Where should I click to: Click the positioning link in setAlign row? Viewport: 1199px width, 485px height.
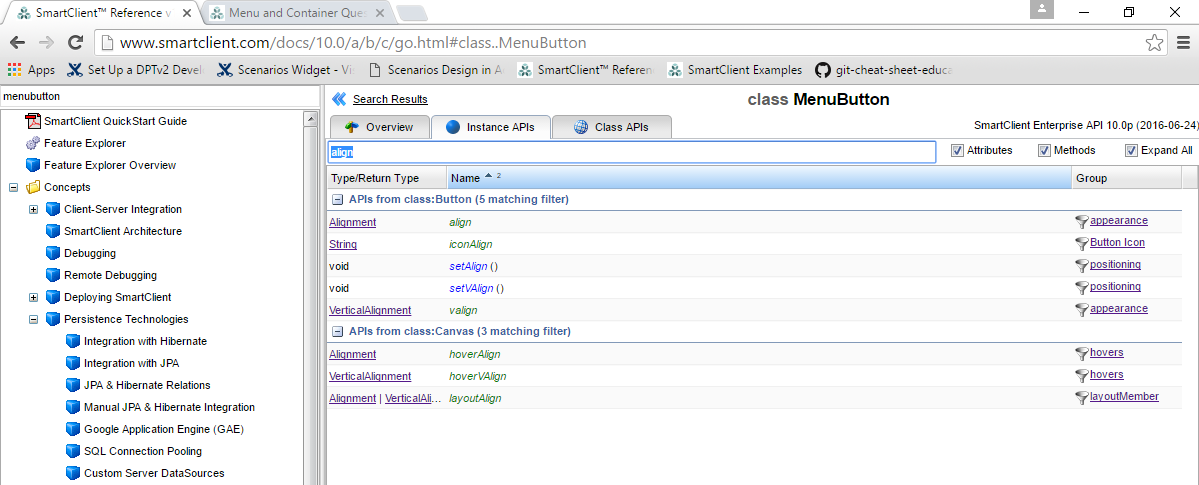1116,265
